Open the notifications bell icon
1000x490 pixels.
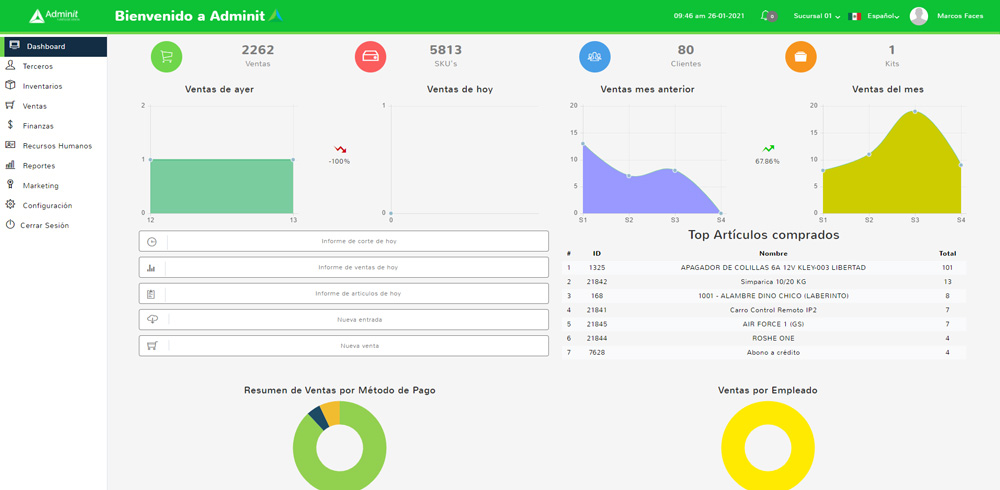tap(767, 16)
